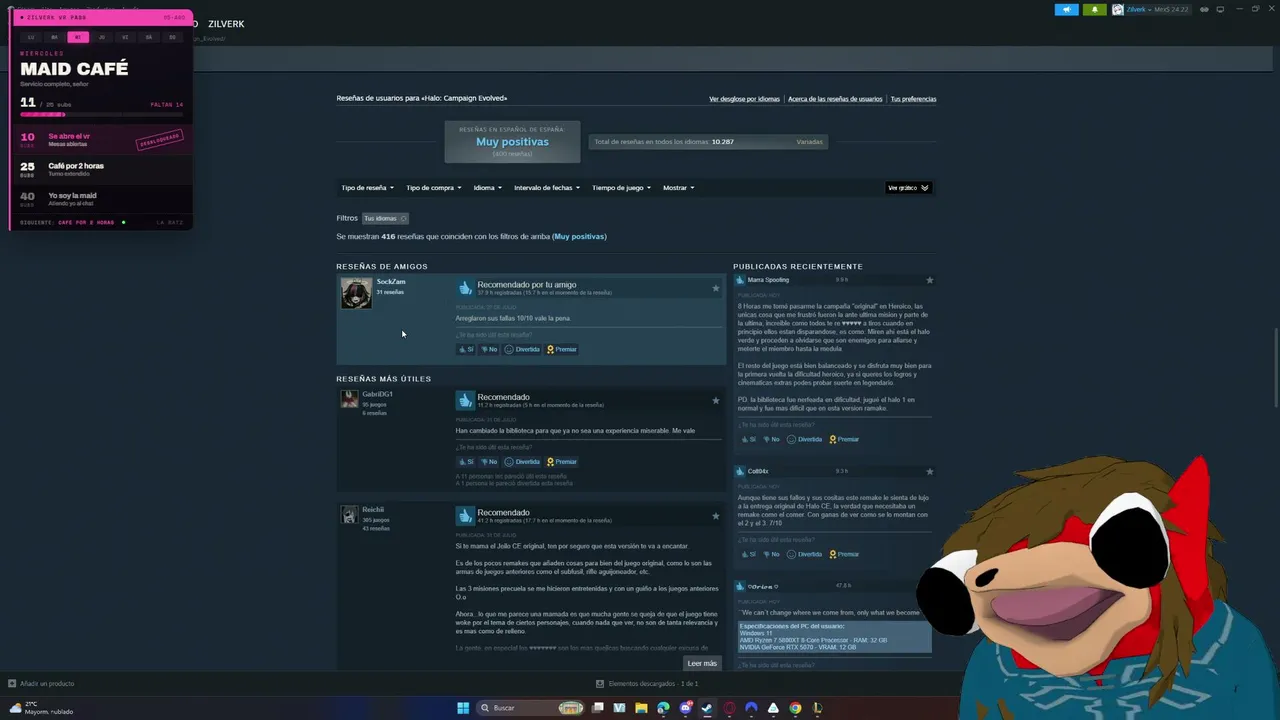The width and height of the screenshot is (1280, 720).
Task: Open the Windows Start menu
Action: point(463,708)
